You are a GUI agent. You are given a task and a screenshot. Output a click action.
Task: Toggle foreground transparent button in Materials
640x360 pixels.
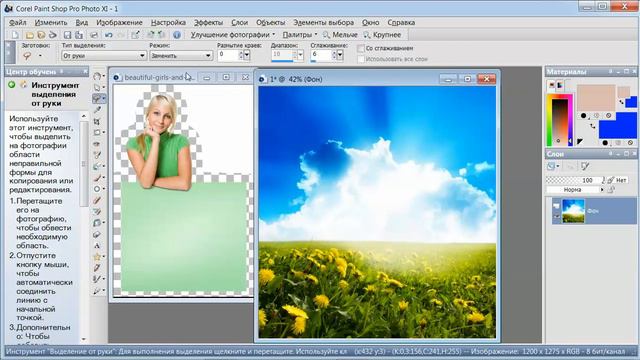(609, 116)
